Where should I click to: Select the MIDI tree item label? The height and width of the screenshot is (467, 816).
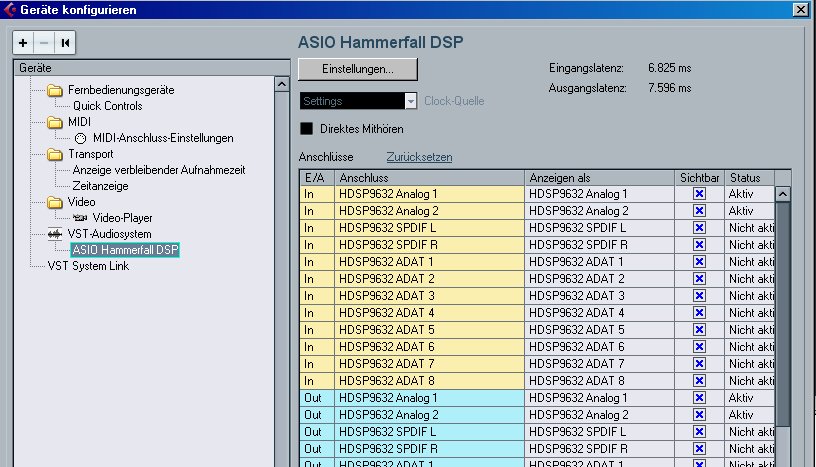(79, 122)
